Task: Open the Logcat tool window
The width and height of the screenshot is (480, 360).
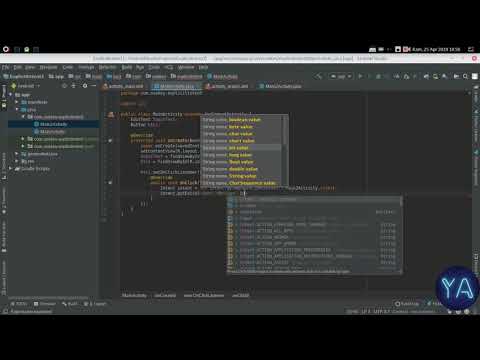Action: click(x=95, y=304)
